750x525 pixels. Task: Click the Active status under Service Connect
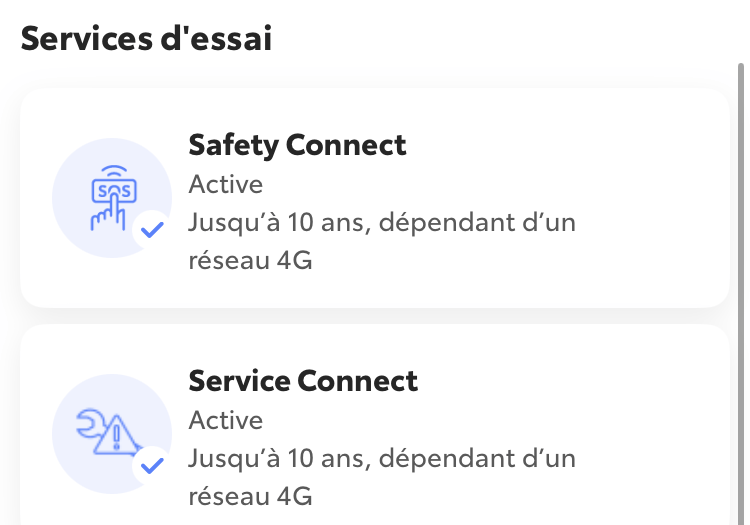click(226, 420)
